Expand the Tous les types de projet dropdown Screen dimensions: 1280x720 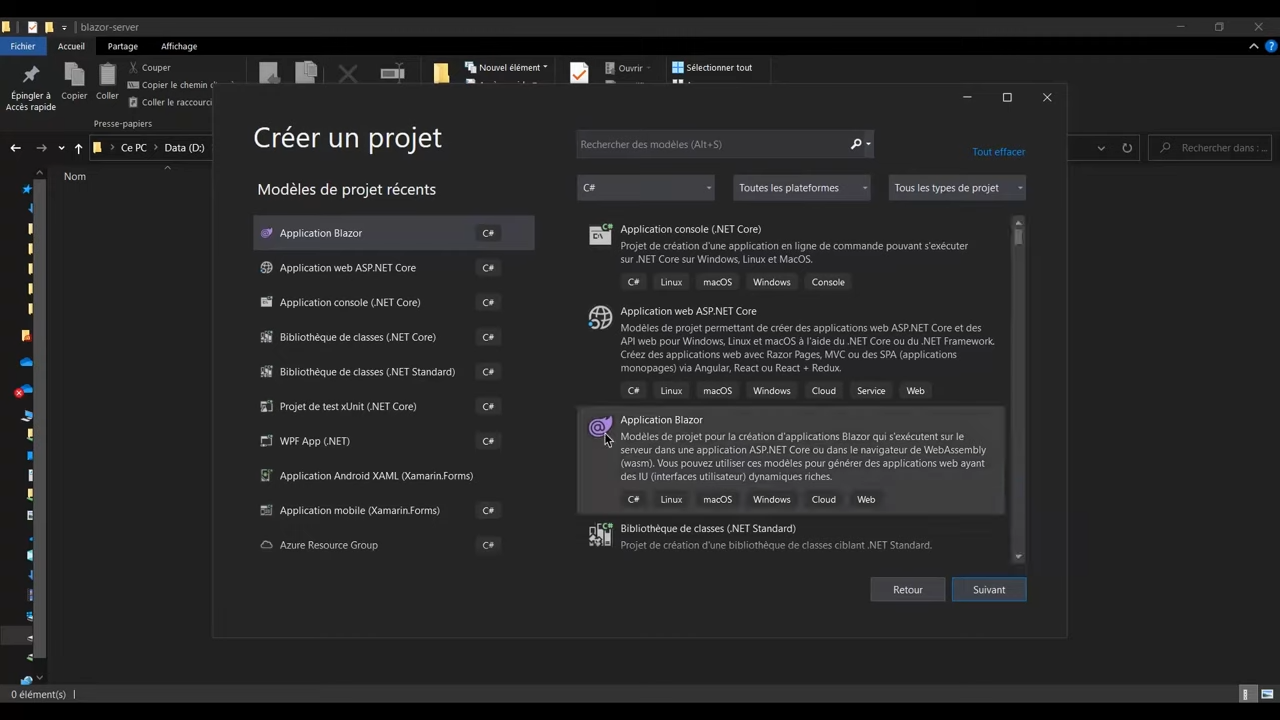click(x=955, y=187)
